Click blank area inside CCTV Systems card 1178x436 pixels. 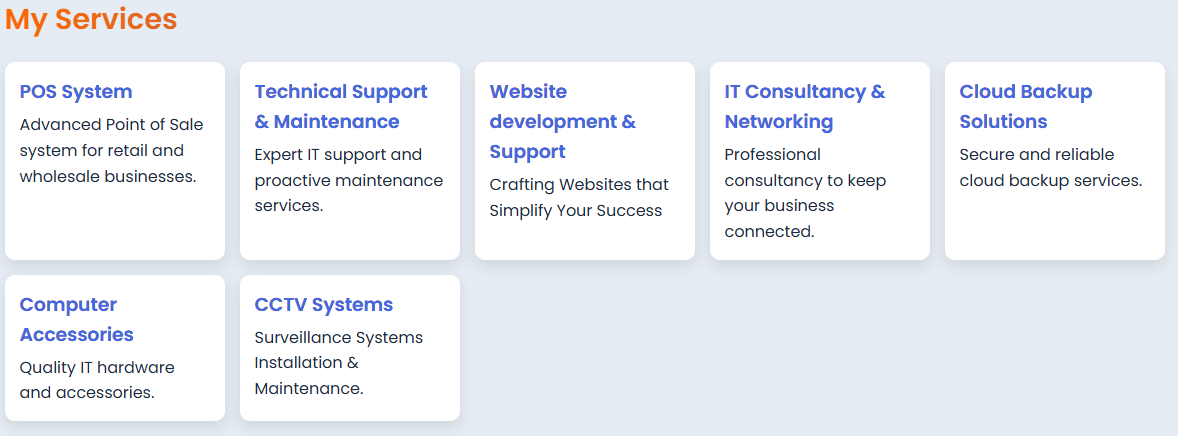point(350,410)
